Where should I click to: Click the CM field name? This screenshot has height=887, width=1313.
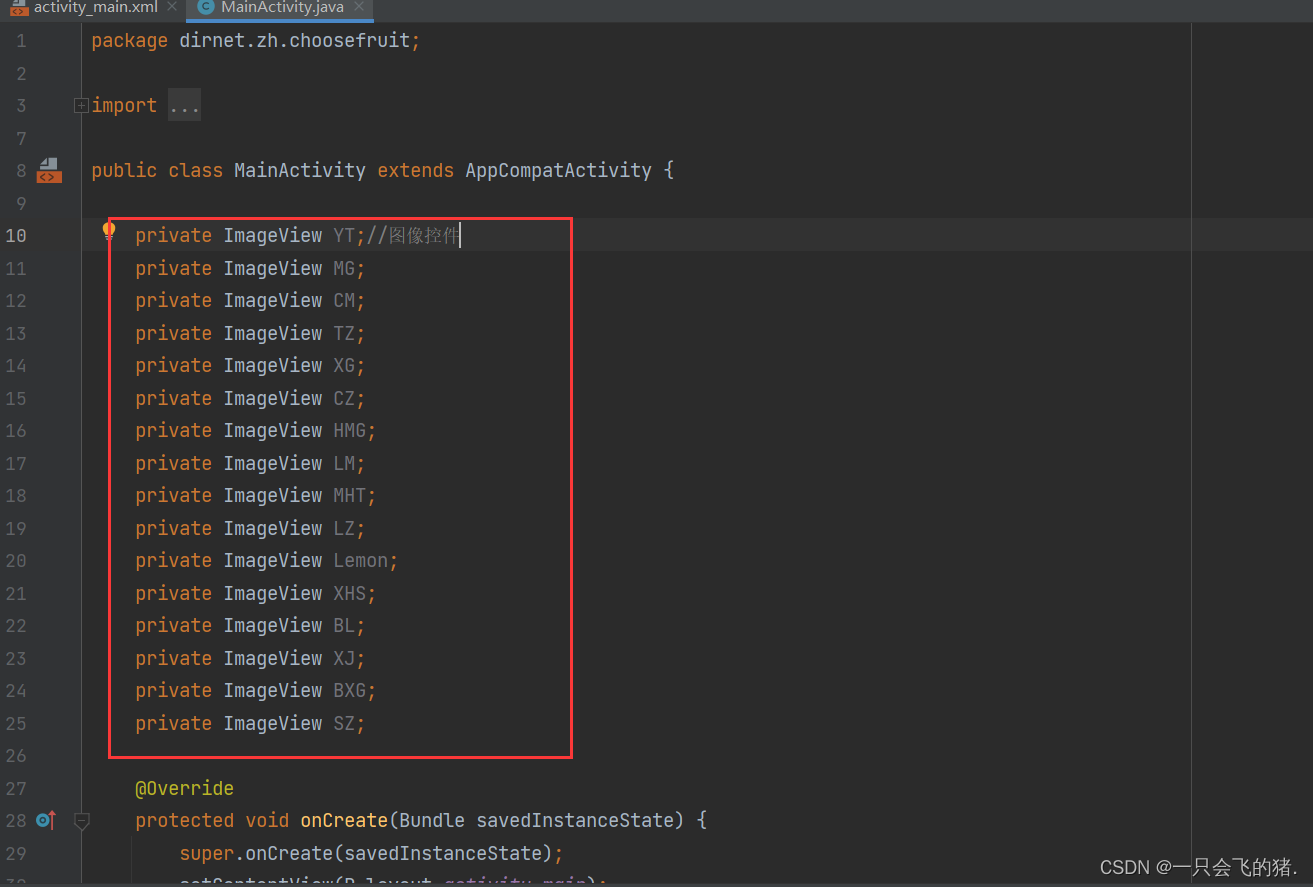coord(344,300)
